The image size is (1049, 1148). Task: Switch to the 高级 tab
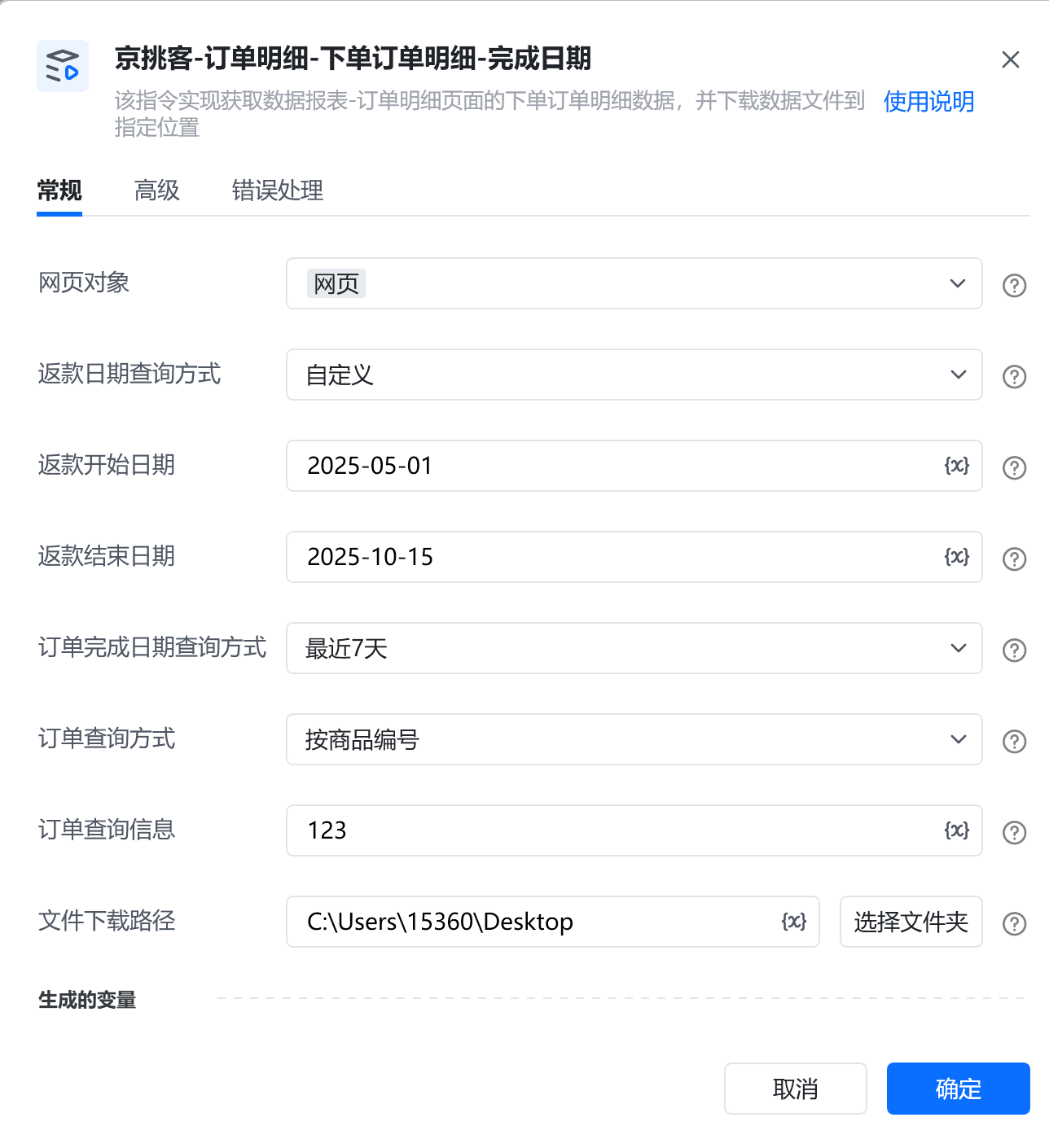[x=157, y=191]
